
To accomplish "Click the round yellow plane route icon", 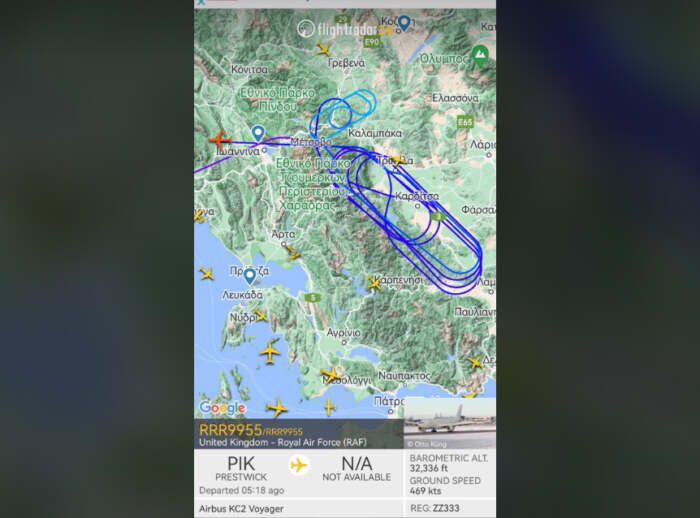I will (x=298, y=465).
